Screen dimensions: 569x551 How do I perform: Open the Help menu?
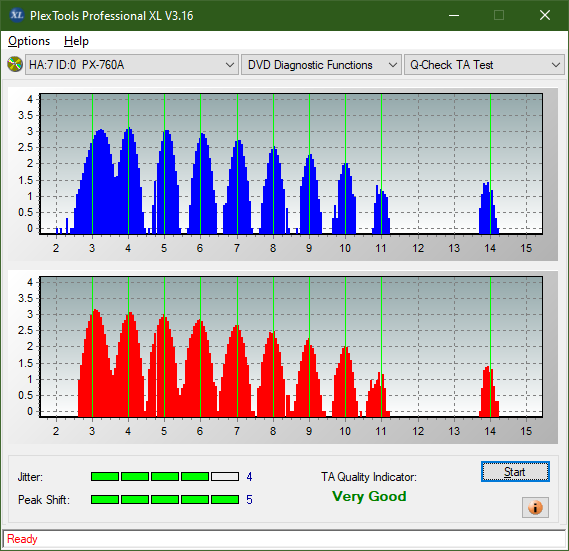click(76, 41)
